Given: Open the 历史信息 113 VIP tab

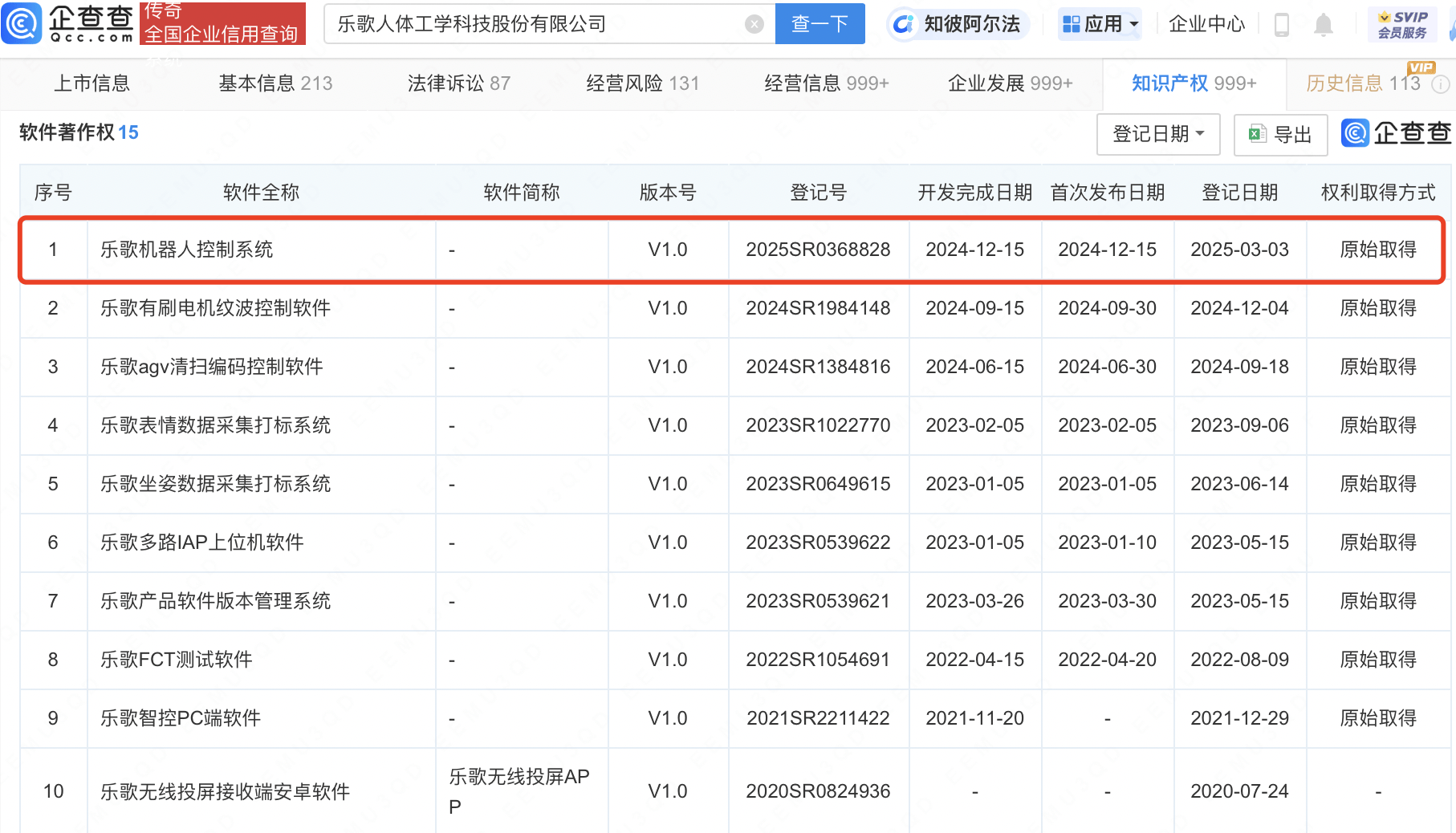Looking at the screenshot, I should pos(1363,83).
